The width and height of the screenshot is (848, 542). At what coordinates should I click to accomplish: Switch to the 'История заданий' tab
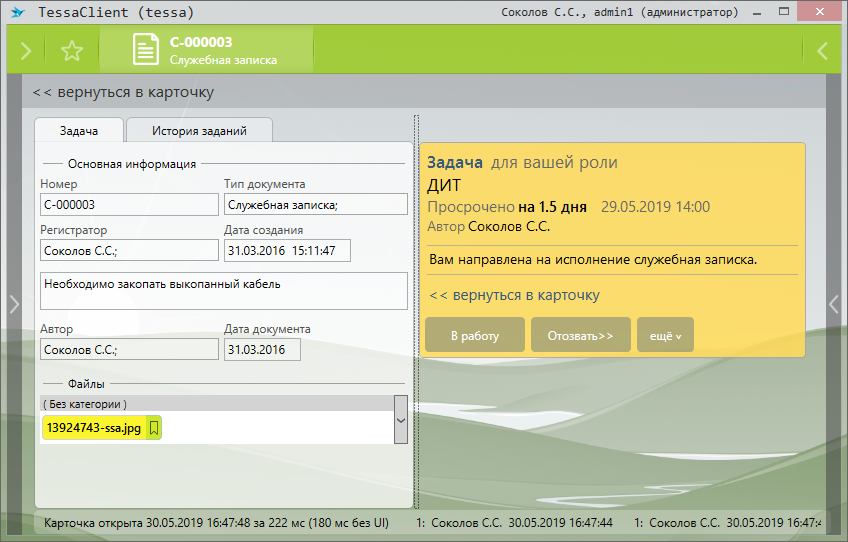(199, 130)
